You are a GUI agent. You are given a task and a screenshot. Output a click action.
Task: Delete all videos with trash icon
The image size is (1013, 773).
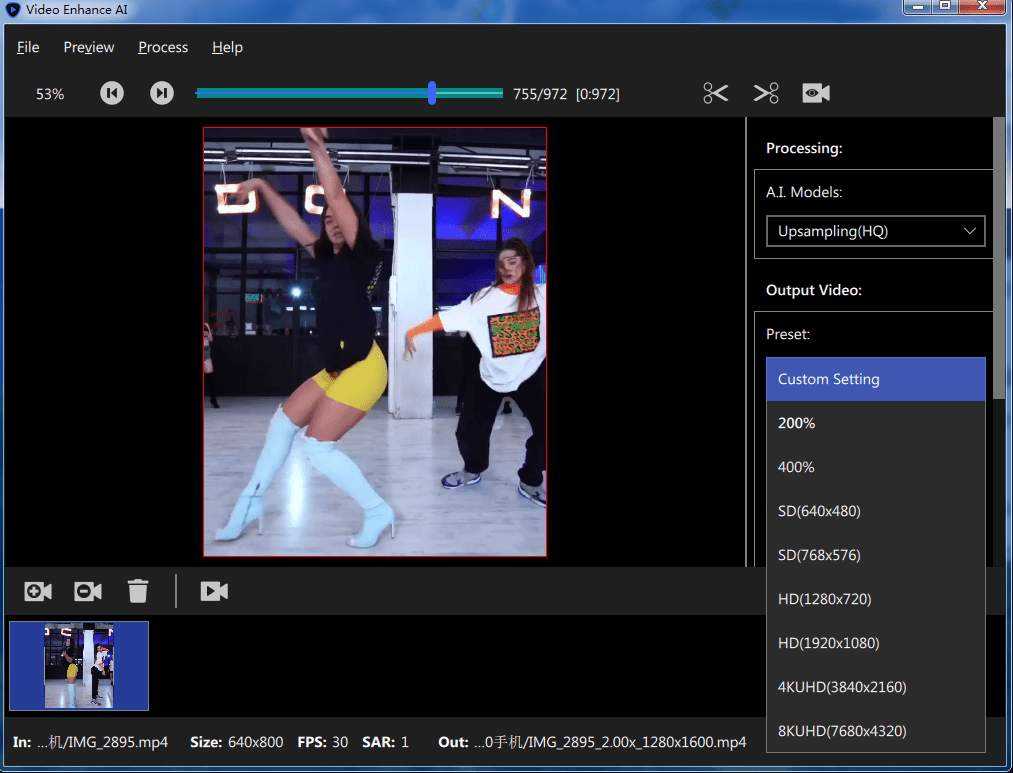pos(138,591)
